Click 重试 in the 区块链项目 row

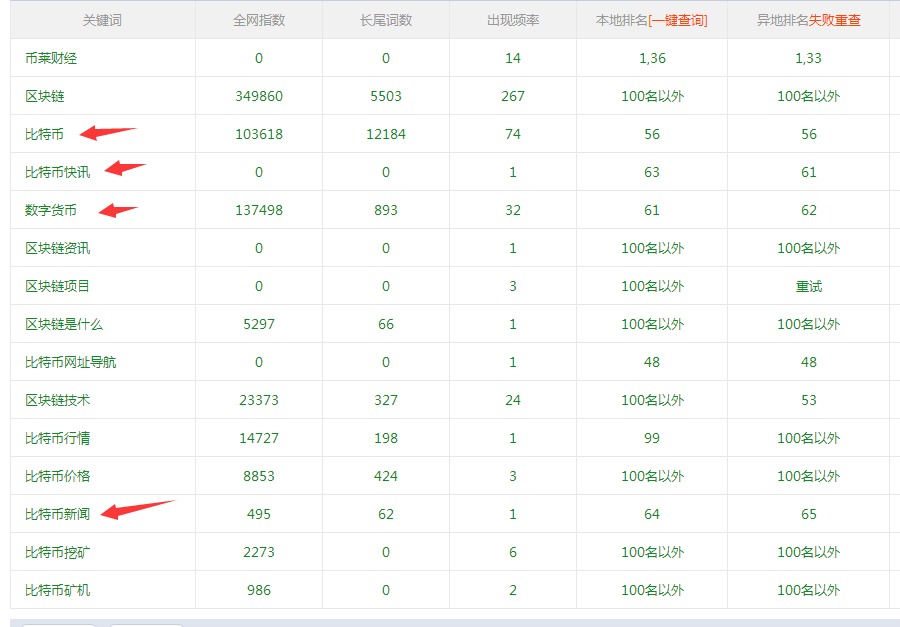808,286
